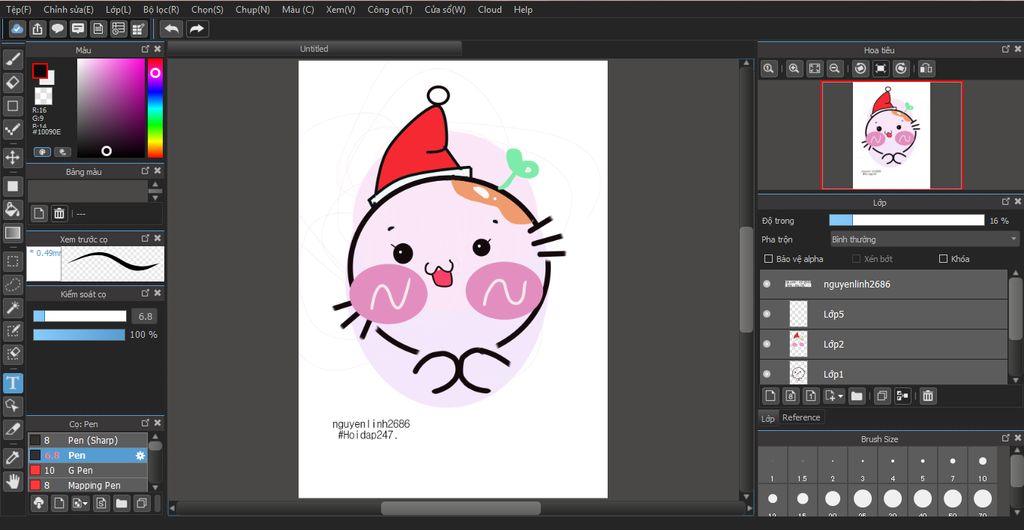
Task: Detach the Lớp panel with its float icon
Action: tap(1006, 202)
